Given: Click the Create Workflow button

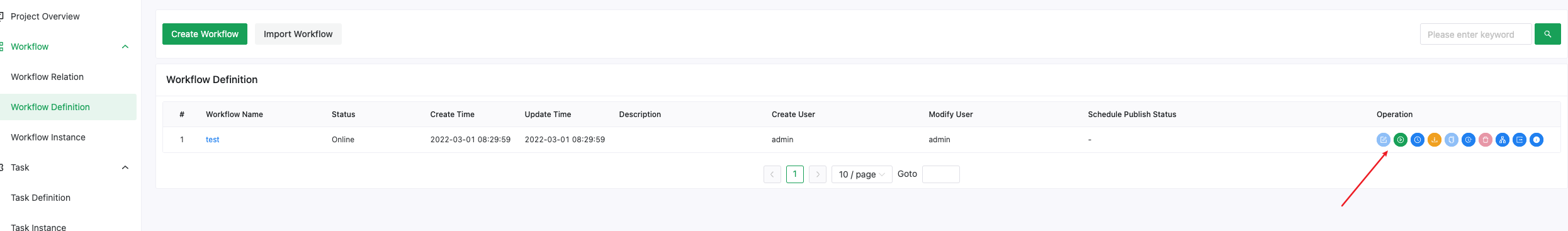Looking at the screenshot, I should [205, 34].
